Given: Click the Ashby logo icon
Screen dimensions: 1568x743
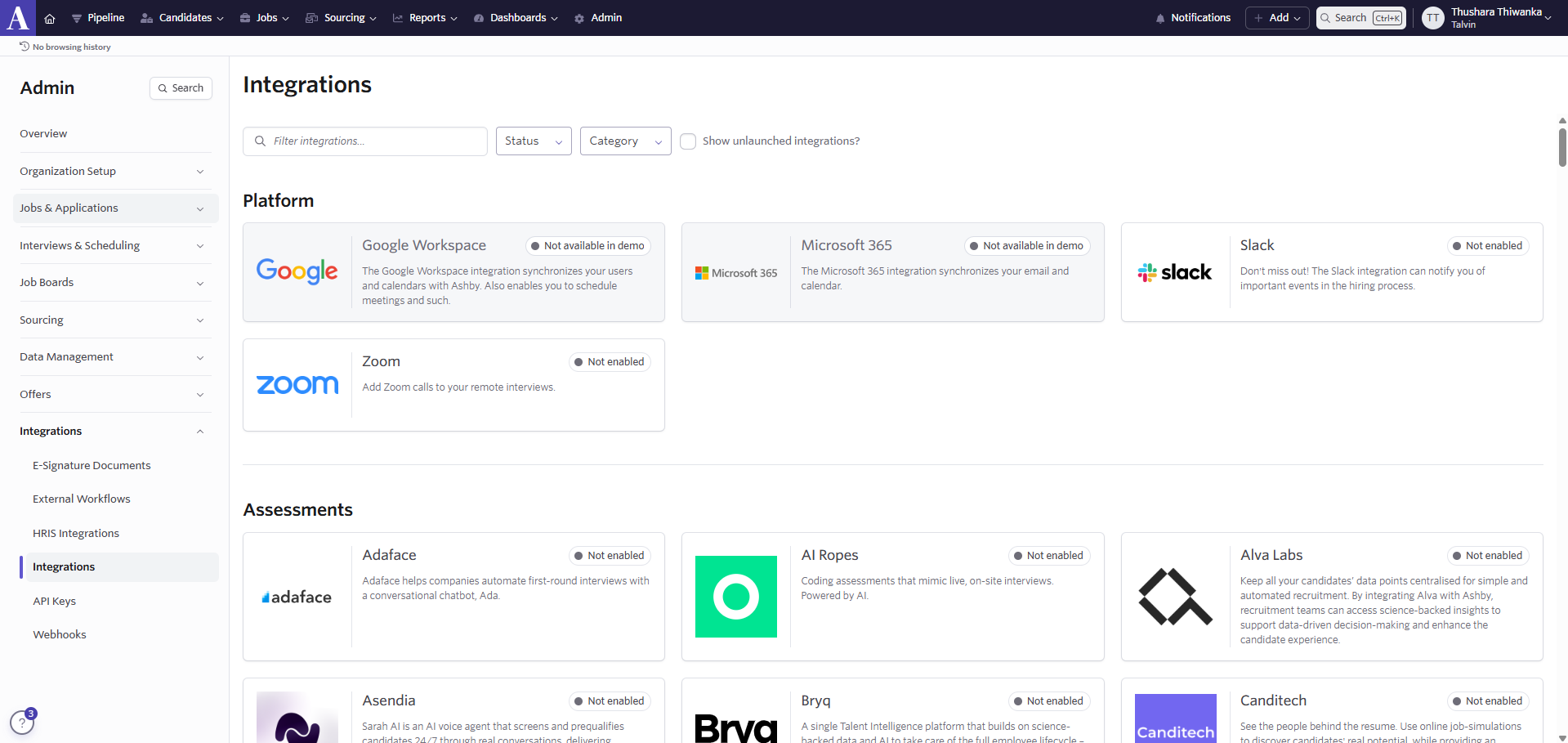Looking at the screenshot, I should [18, 17].
